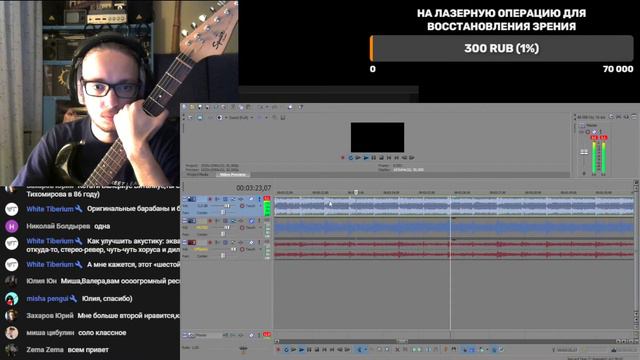Image resolution: width=640 pixels, height=360 pixels.
Task: Stop button under the video preview
Action: click(381, 158)
